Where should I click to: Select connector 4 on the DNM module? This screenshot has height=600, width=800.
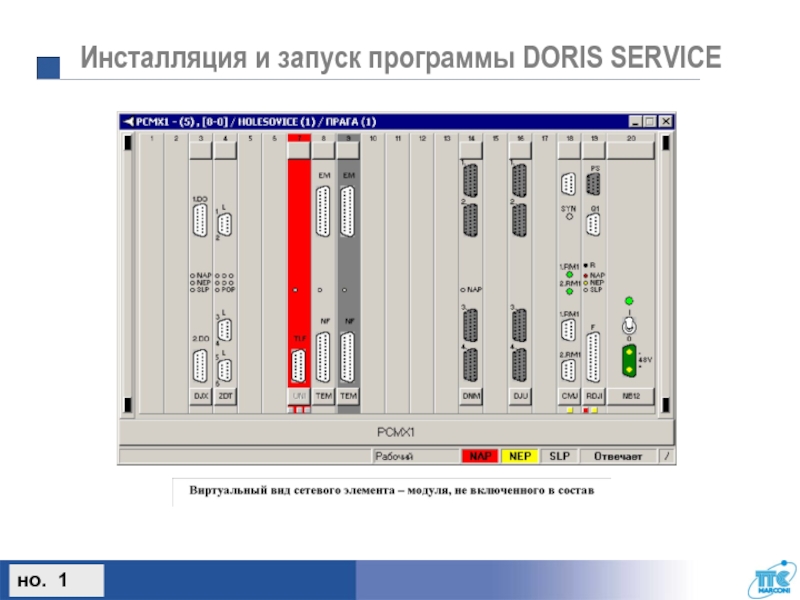click(470, 365)
